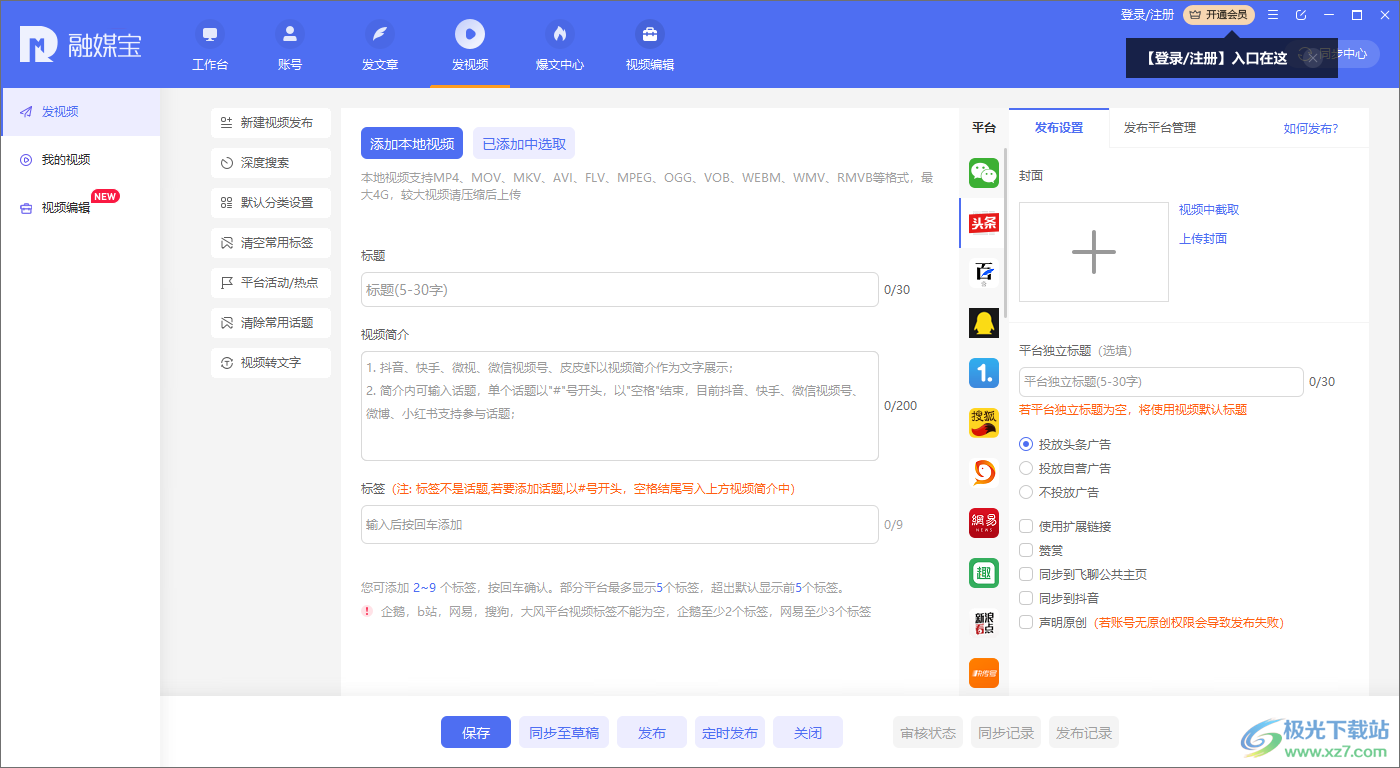
Task: Open the 视频编辑 briefcase icon
Action: [650, 34]
